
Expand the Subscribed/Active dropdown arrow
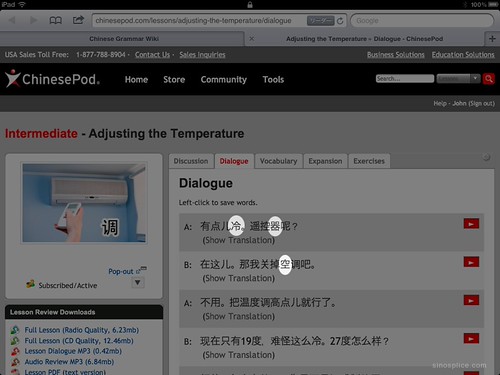click(x=137, y=283)
